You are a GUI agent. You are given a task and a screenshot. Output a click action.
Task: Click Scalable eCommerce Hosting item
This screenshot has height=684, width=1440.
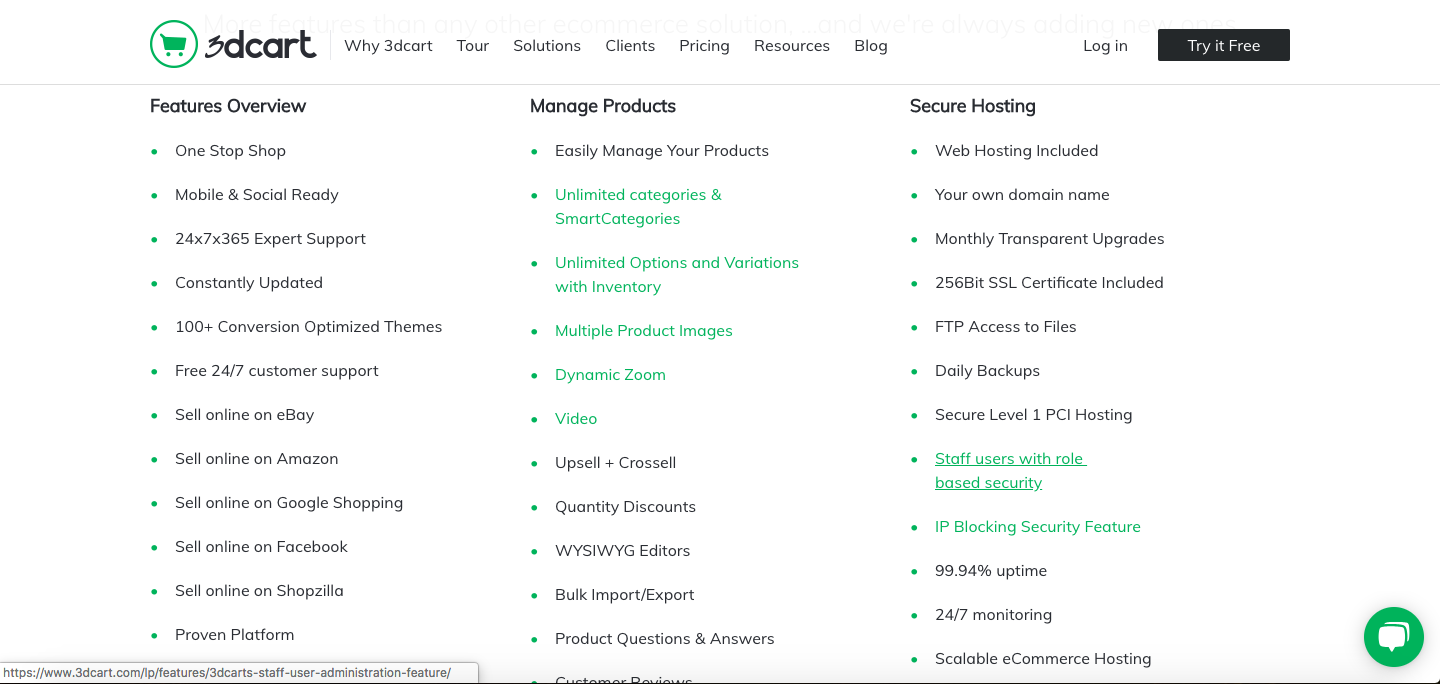(x=1043, y=659)
